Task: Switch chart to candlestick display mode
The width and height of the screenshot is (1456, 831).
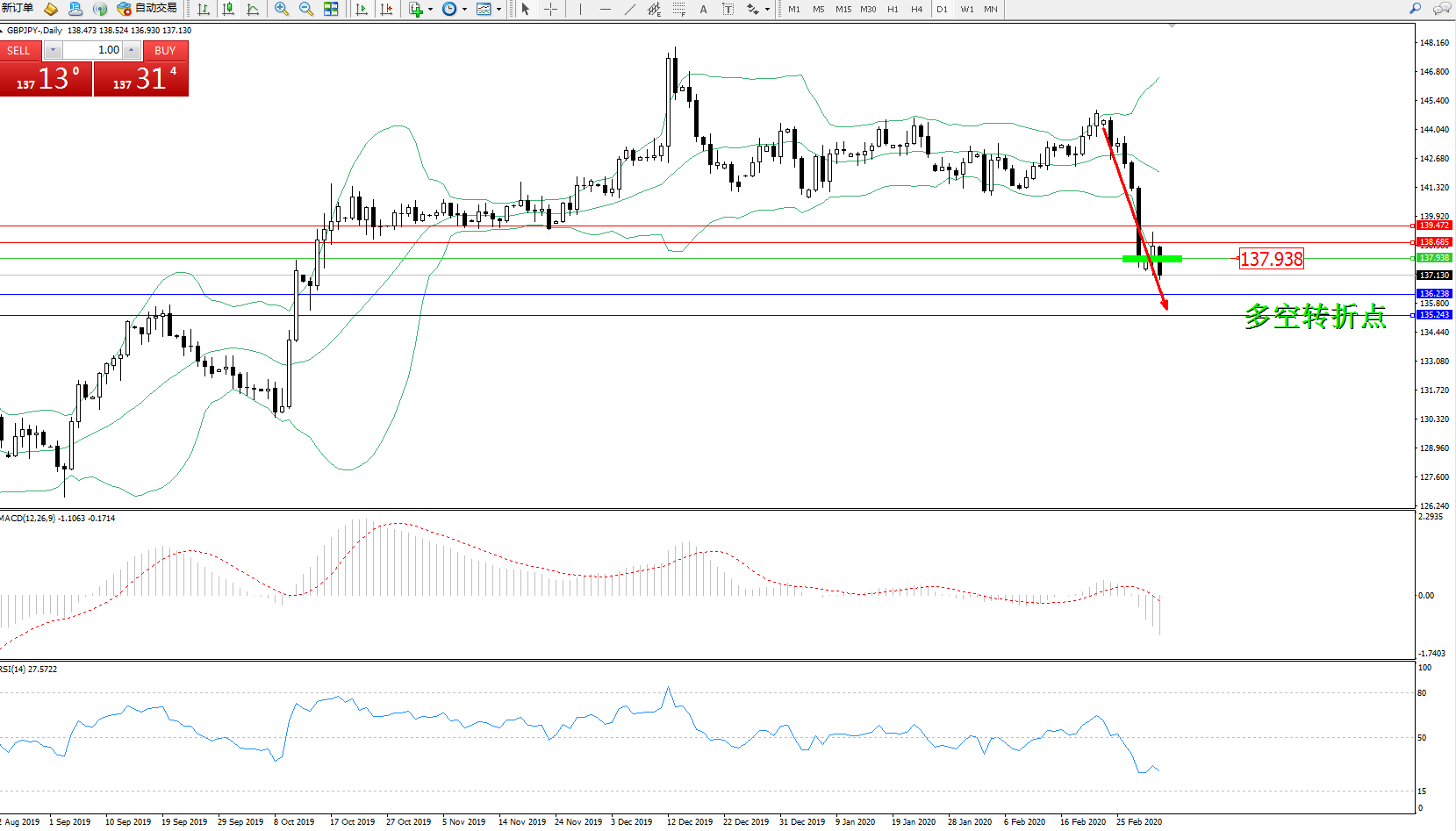Action: tap(228, 9)
